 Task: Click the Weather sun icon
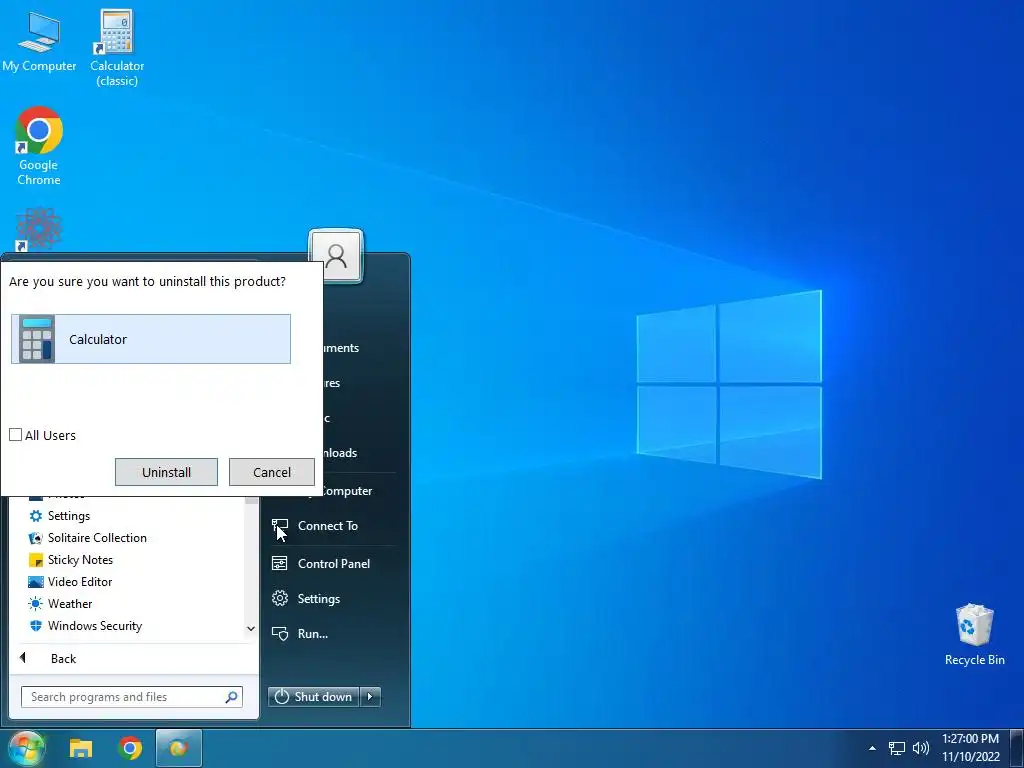click(x=35, y=604)
